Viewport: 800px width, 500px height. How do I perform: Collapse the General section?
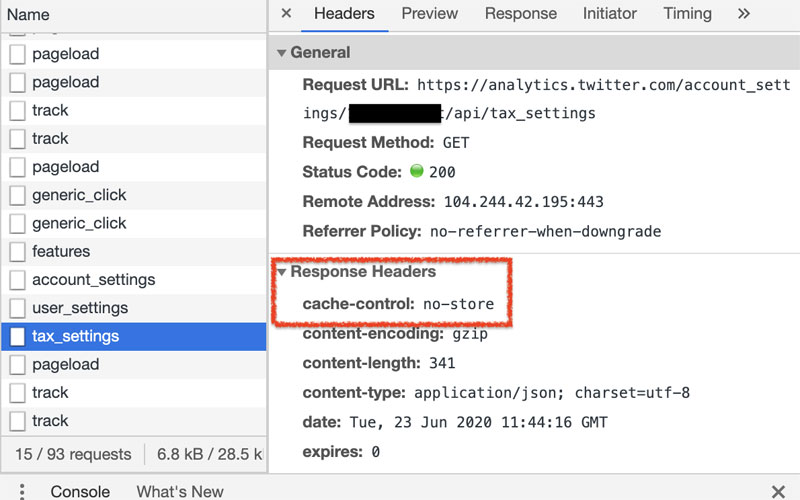pyautogui.click(x=282, y=52)
